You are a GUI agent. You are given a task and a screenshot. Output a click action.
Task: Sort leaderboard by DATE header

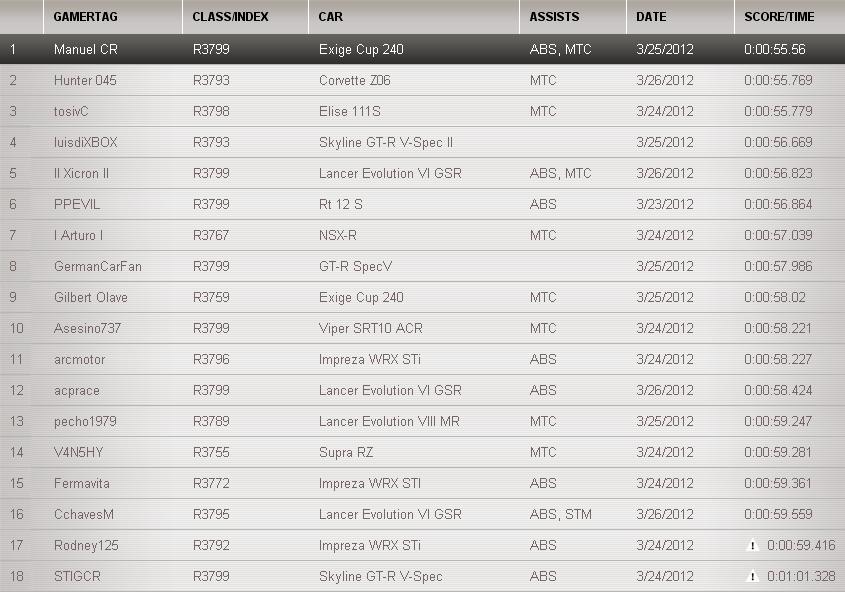[651, 17]
